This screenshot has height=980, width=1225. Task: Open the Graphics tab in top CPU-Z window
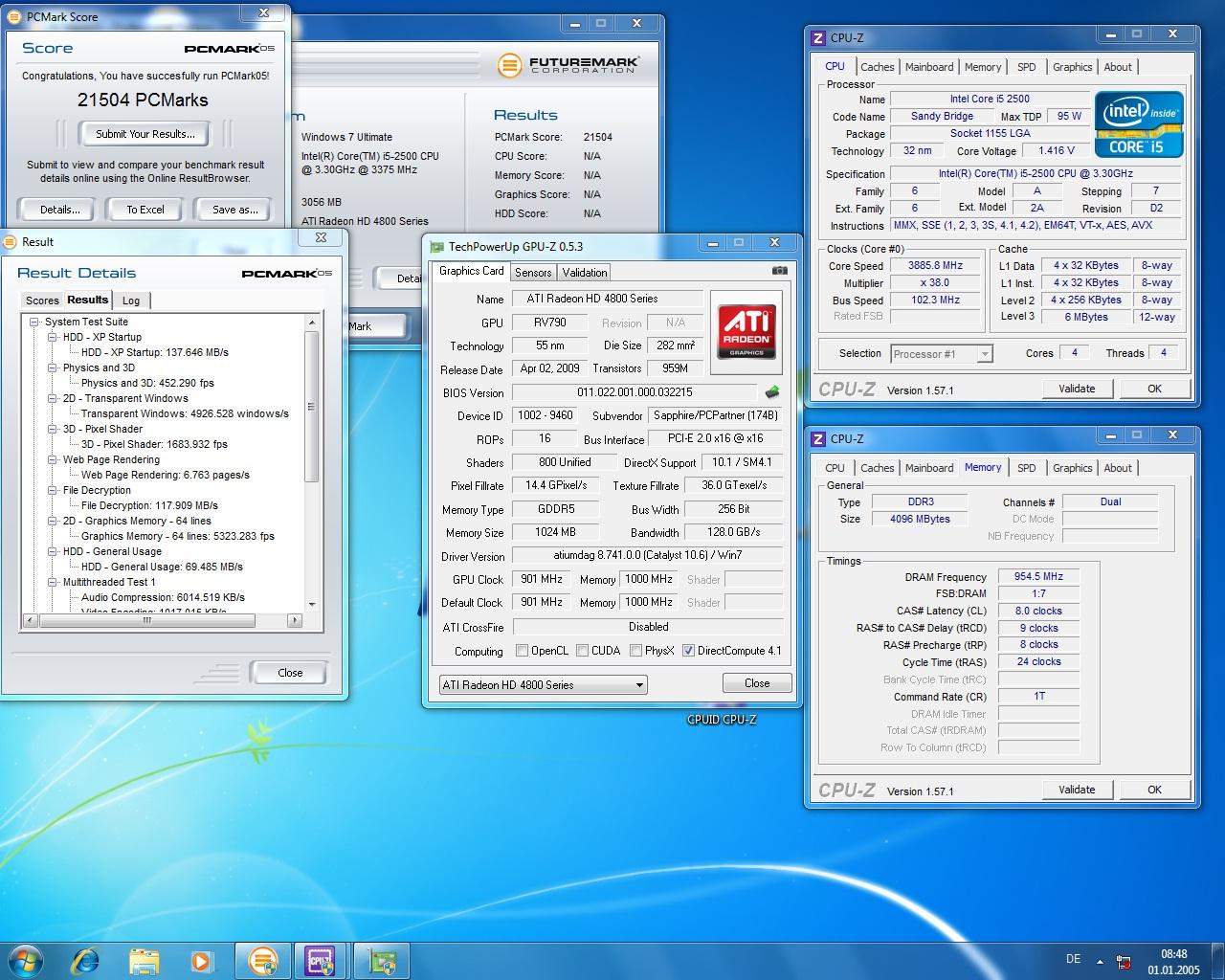click(1072, 67)
